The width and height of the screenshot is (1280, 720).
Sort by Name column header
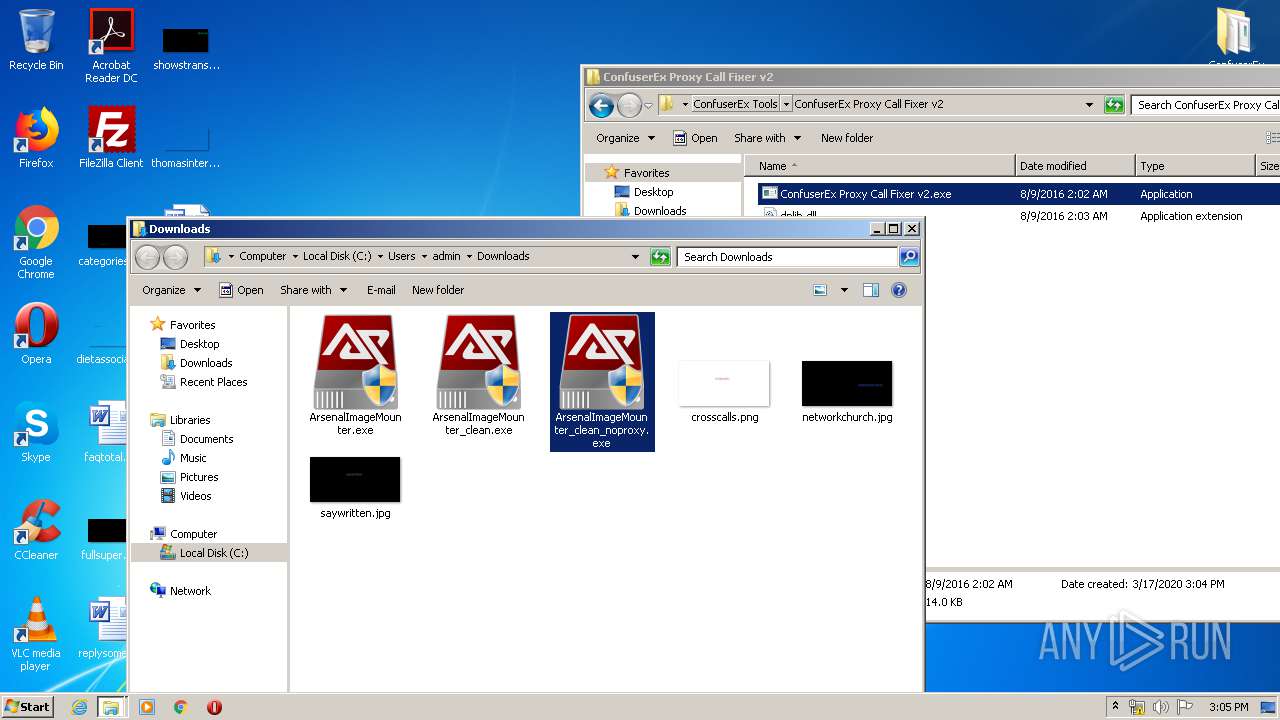(x=880, y=166)
